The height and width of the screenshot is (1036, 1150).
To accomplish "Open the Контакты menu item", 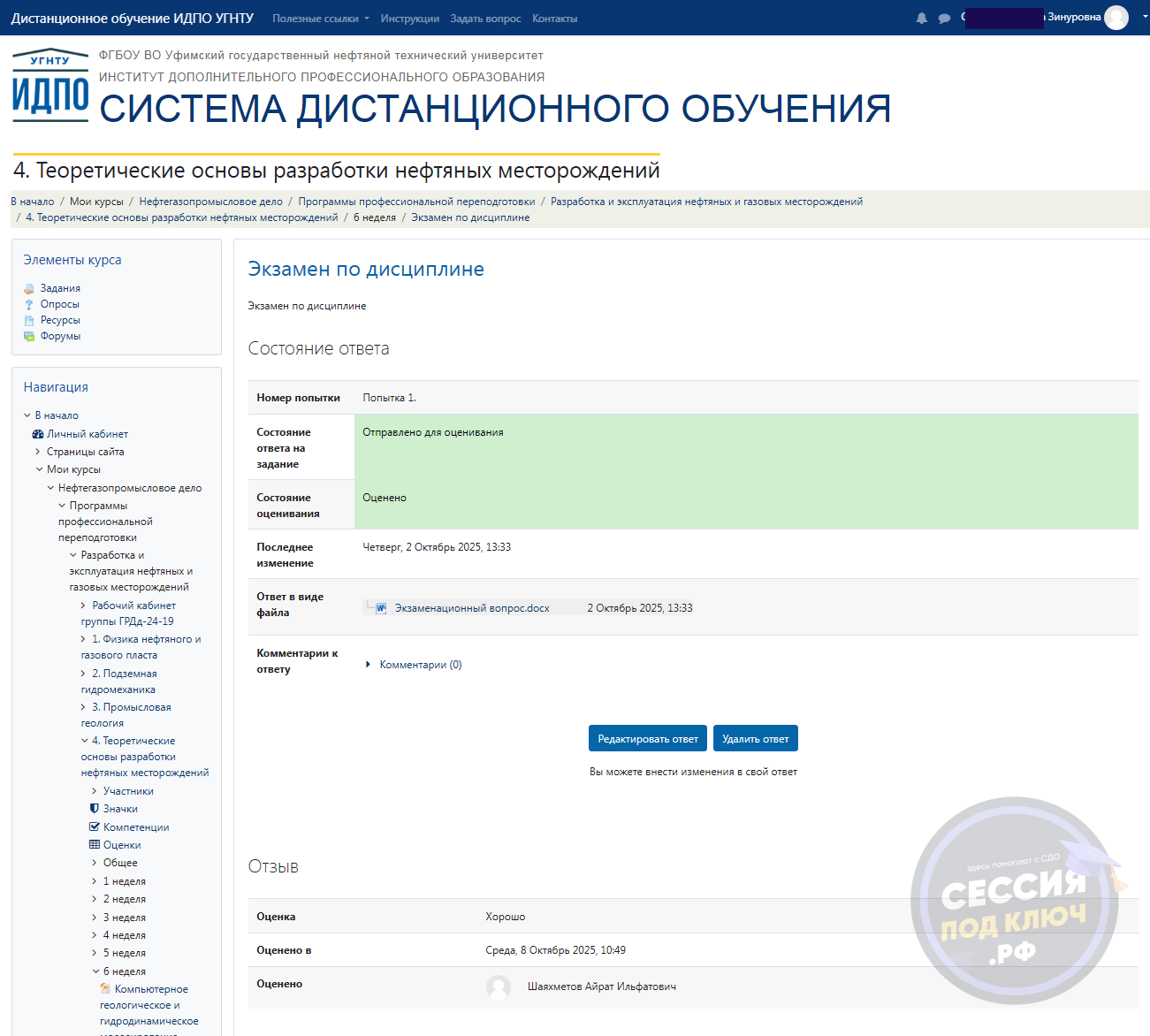I will [554, 19].
